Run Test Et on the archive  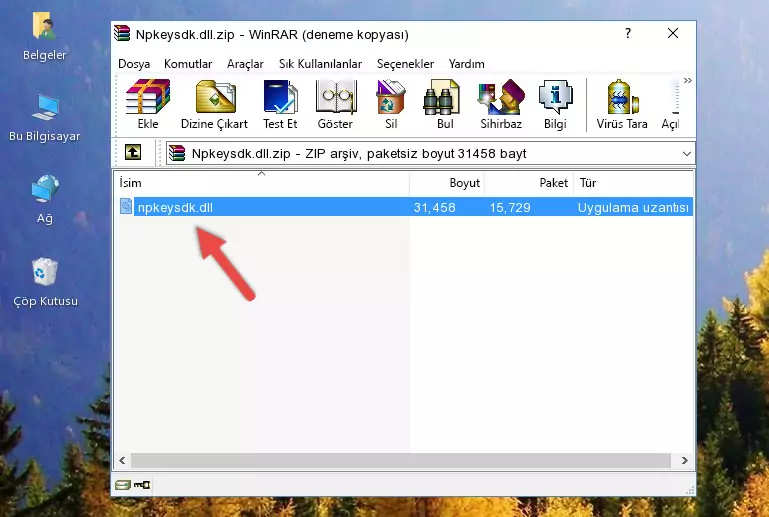(280, 104)
